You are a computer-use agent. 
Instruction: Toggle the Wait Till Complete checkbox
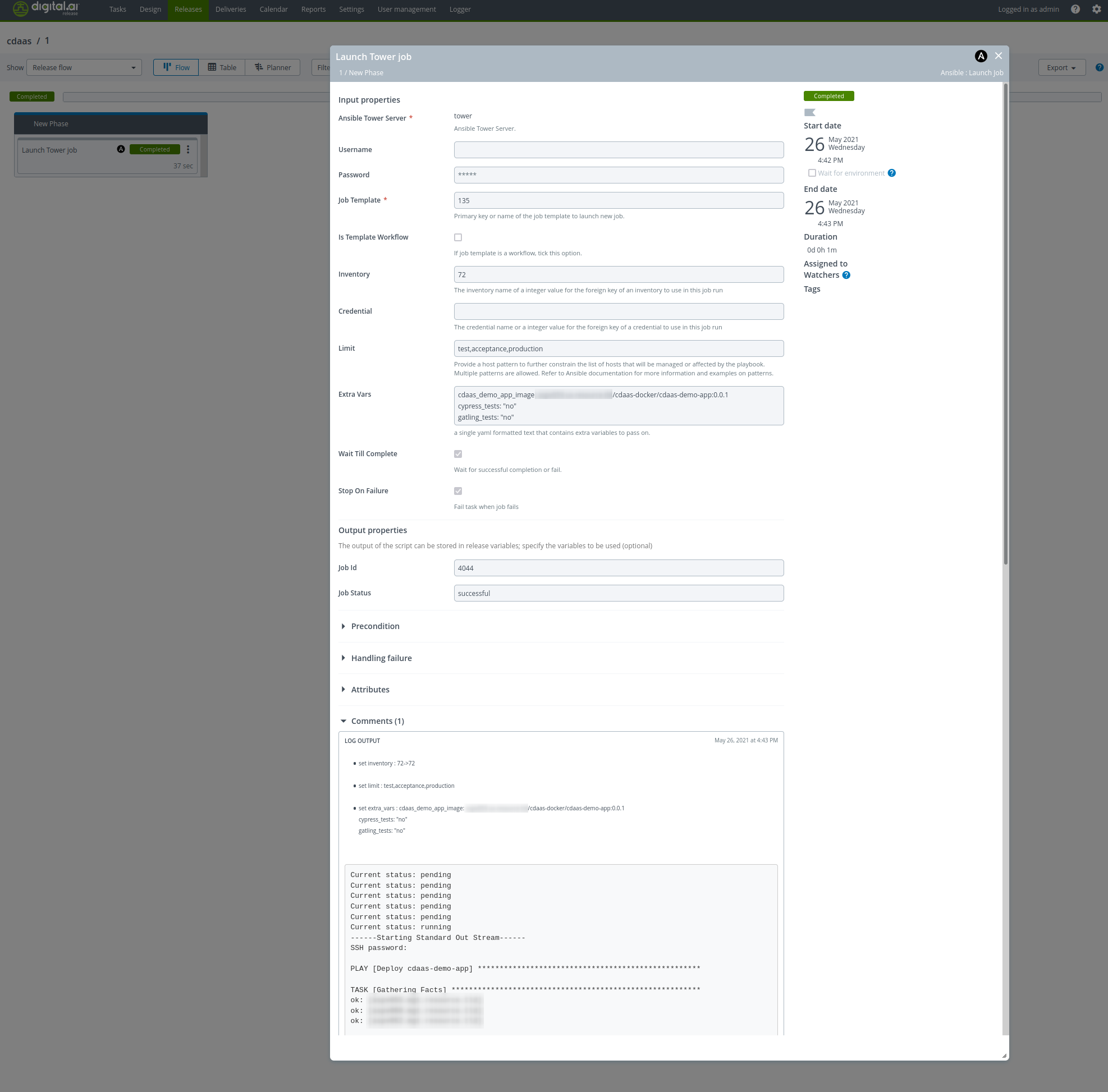click(457, 454)
